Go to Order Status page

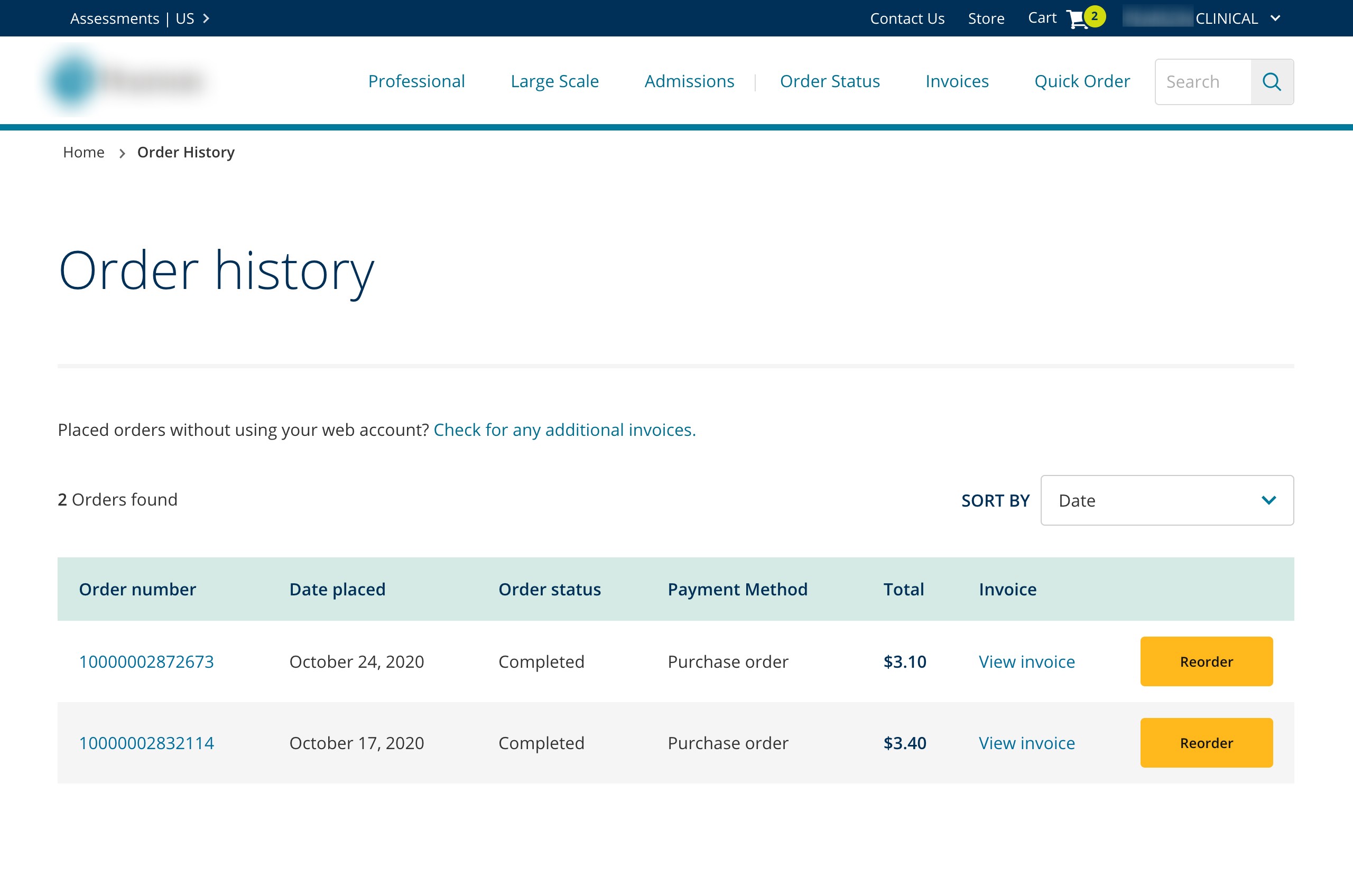(829, 81)
